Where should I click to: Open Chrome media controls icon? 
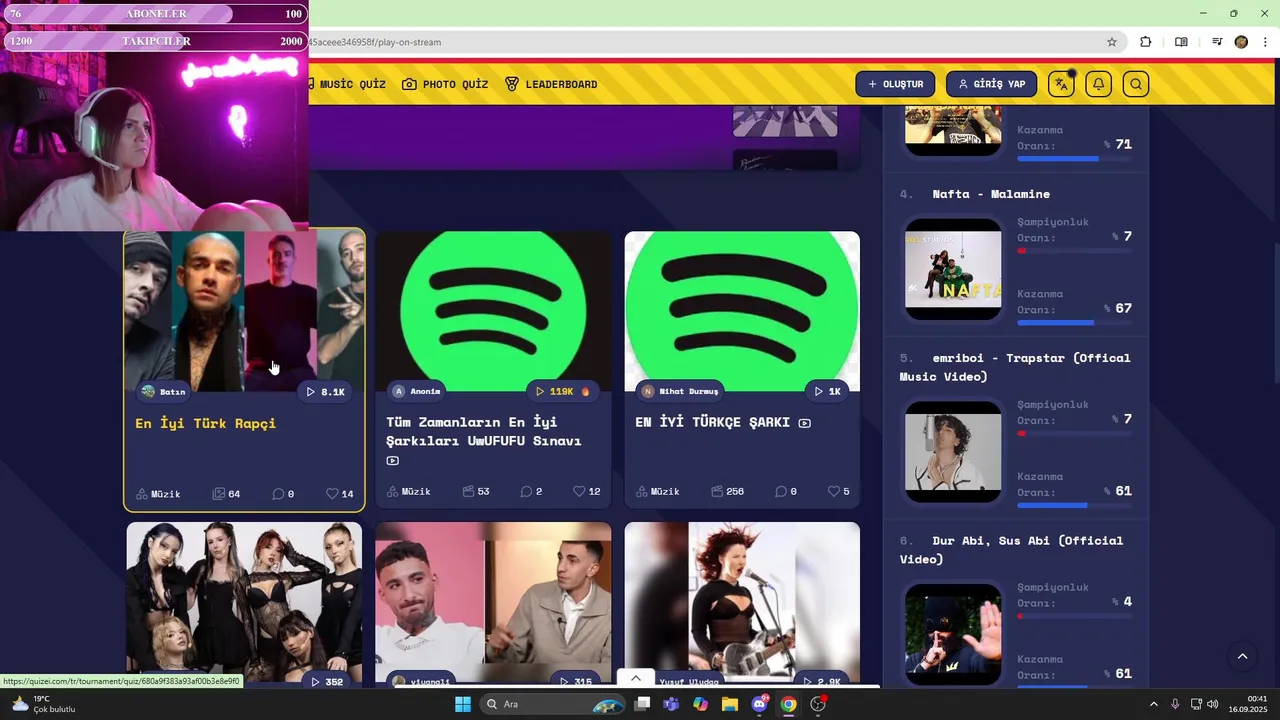1217,42
